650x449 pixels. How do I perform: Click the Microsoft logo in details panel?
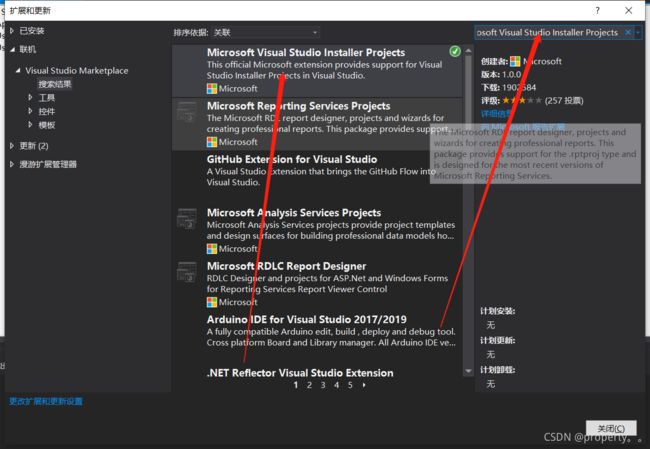(x=516, y=61)
